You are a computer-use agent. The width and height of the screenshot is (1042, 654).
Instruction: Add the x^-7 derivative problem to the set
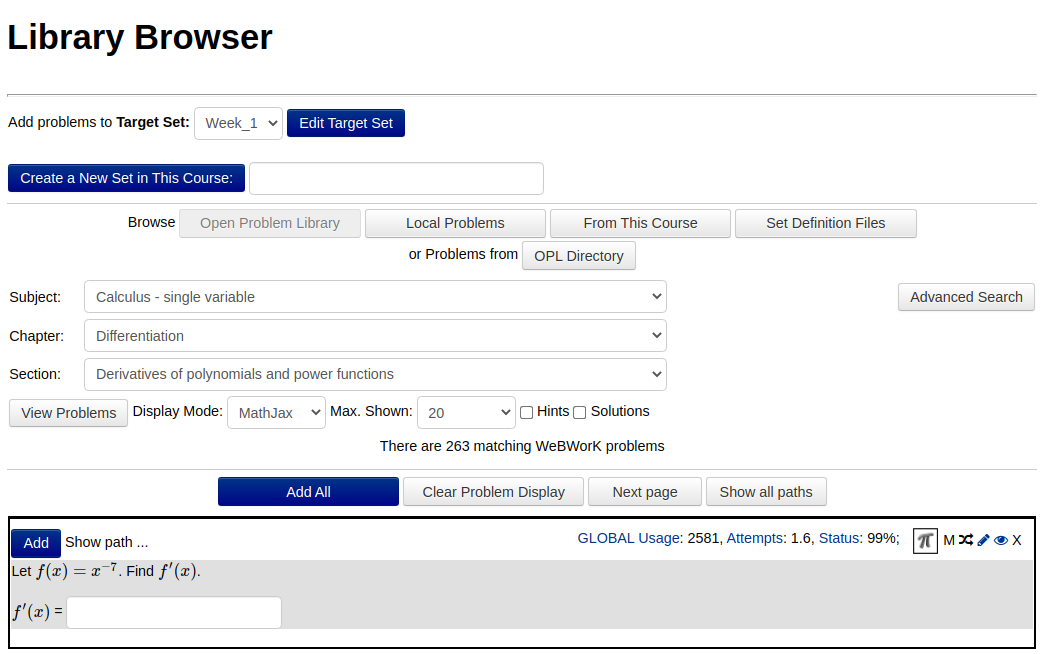point(36,543)
